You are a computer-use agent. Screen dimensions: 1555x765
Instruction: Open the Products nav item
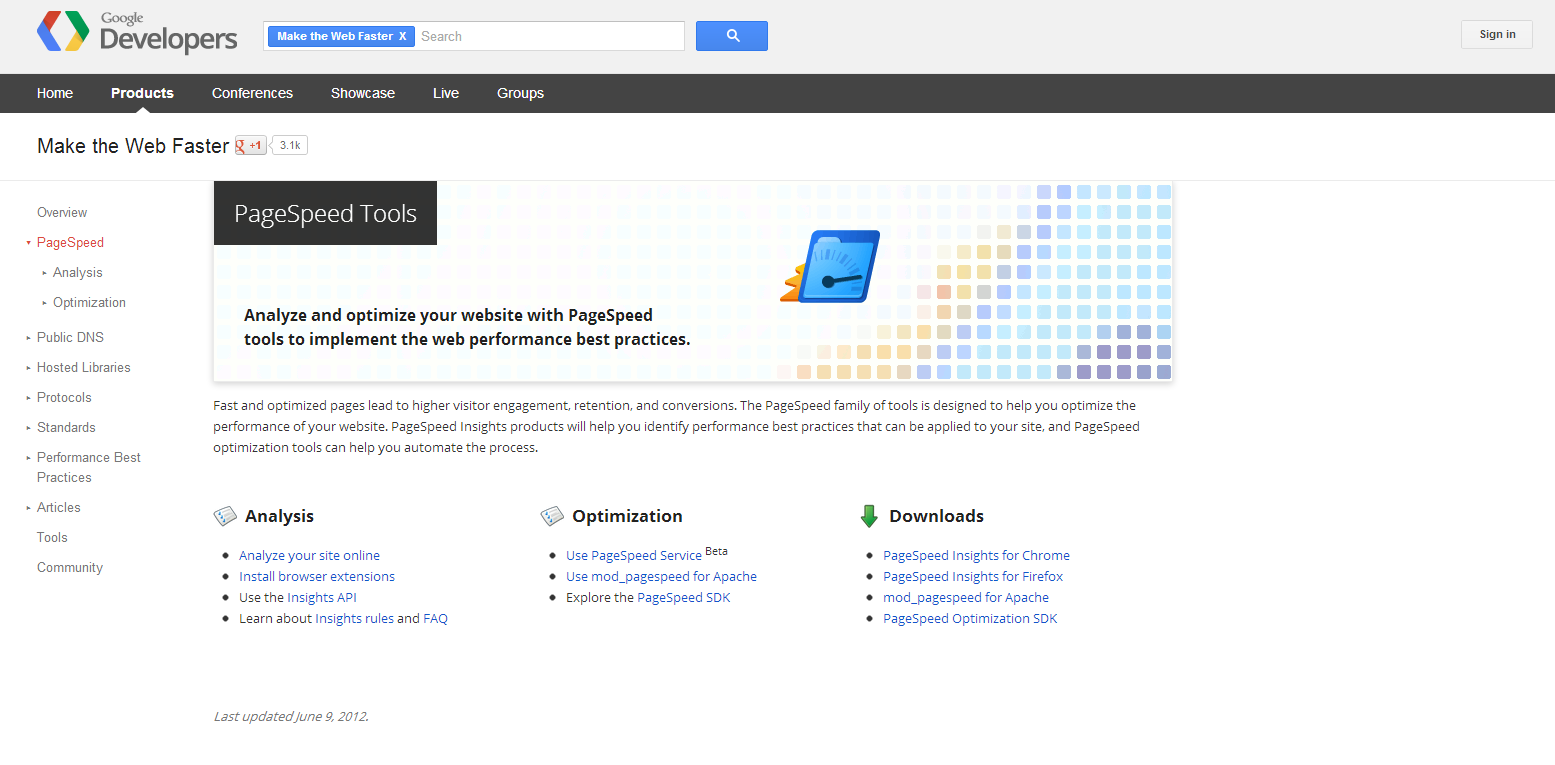(x=142, y=93)
